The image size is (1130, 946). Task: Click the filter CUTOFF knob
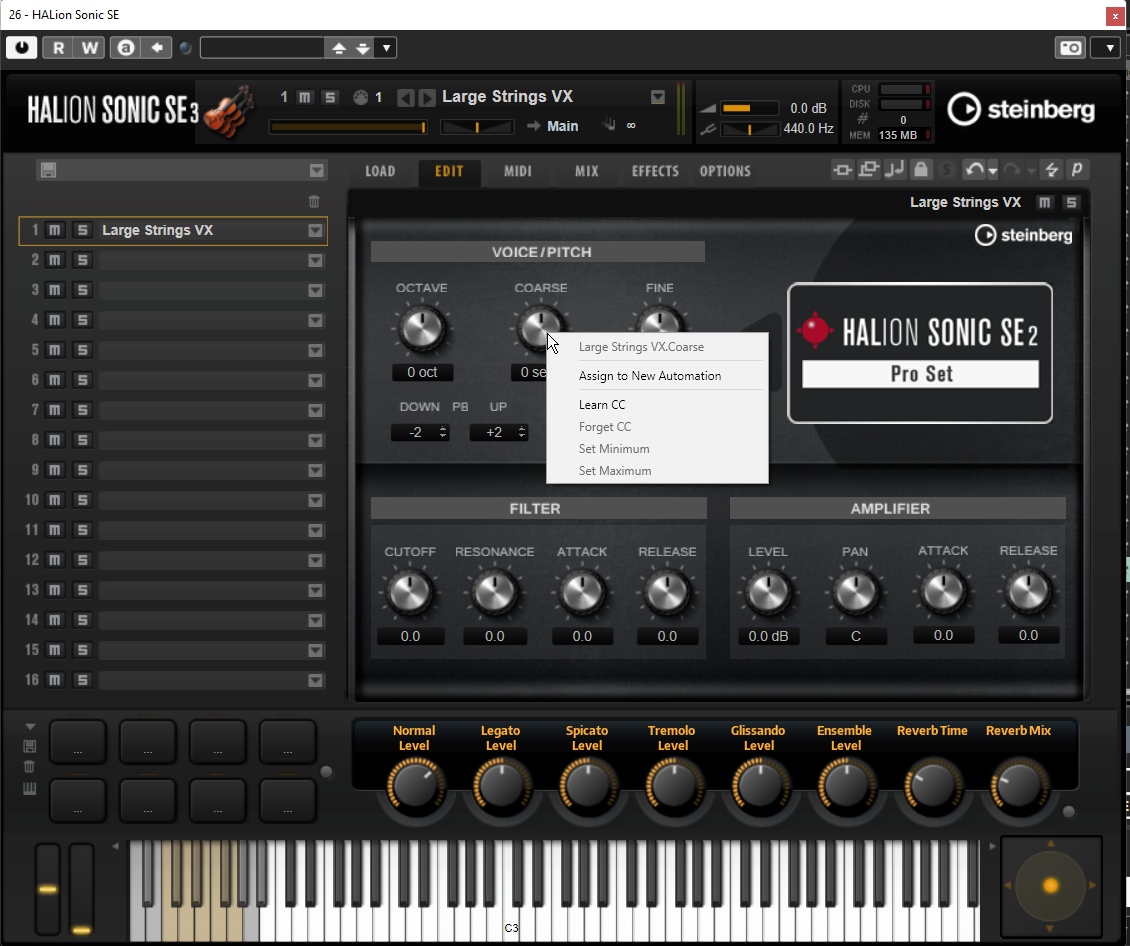pyautogui.click(x=410, y=592)
